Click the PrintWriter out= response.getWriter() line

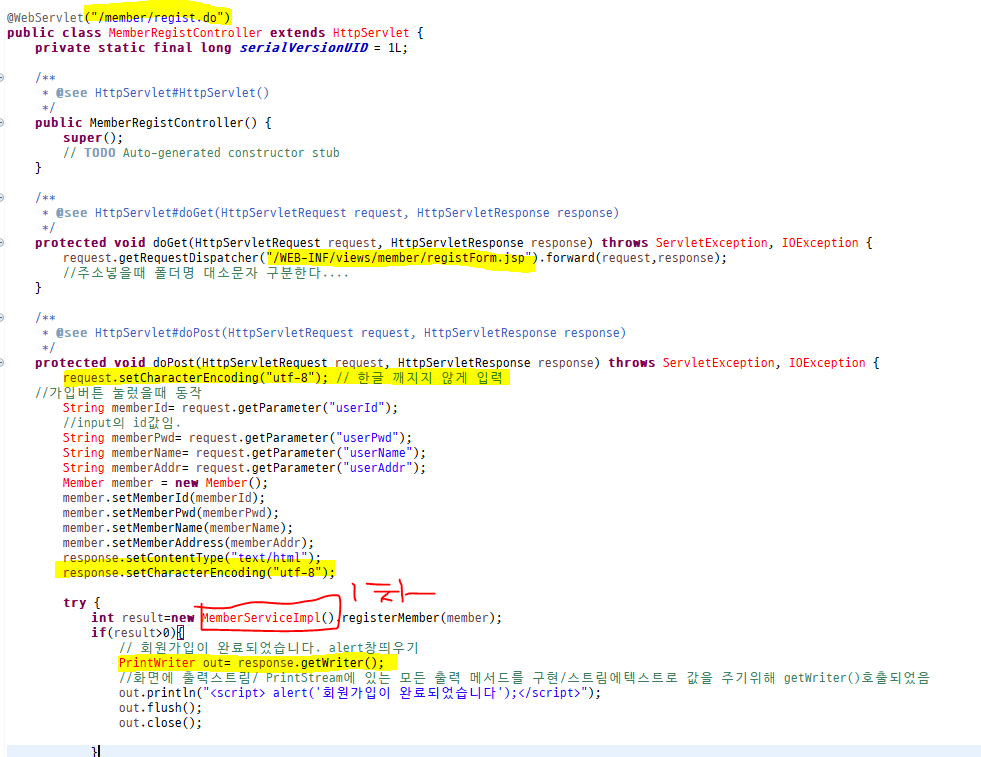pos(251,663)
